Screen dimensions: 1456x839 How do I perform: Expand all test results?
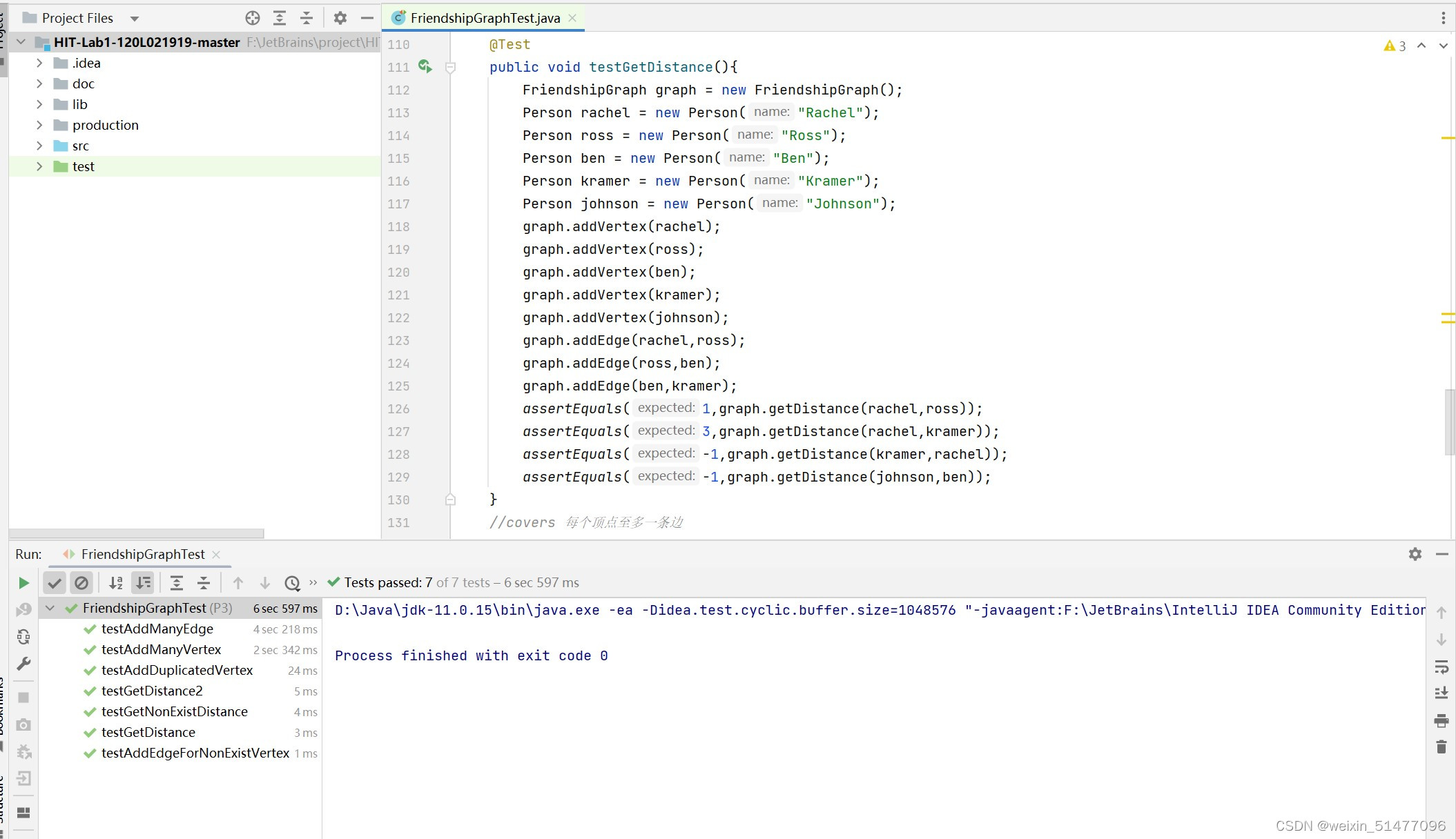(177, 583)
